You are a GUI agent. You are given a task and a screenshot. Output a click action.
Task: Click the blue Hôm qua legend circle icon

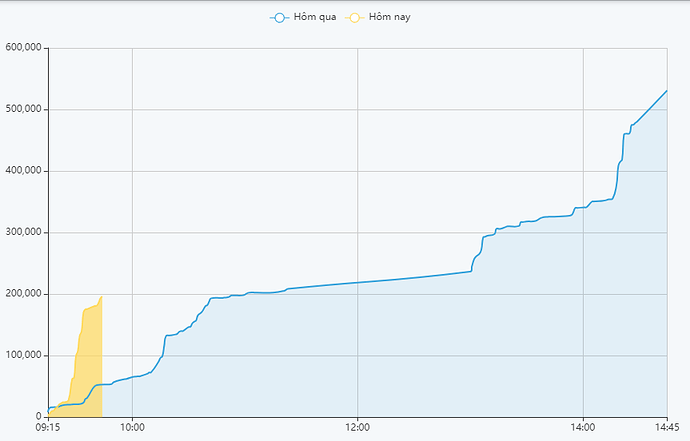[279, 18]
